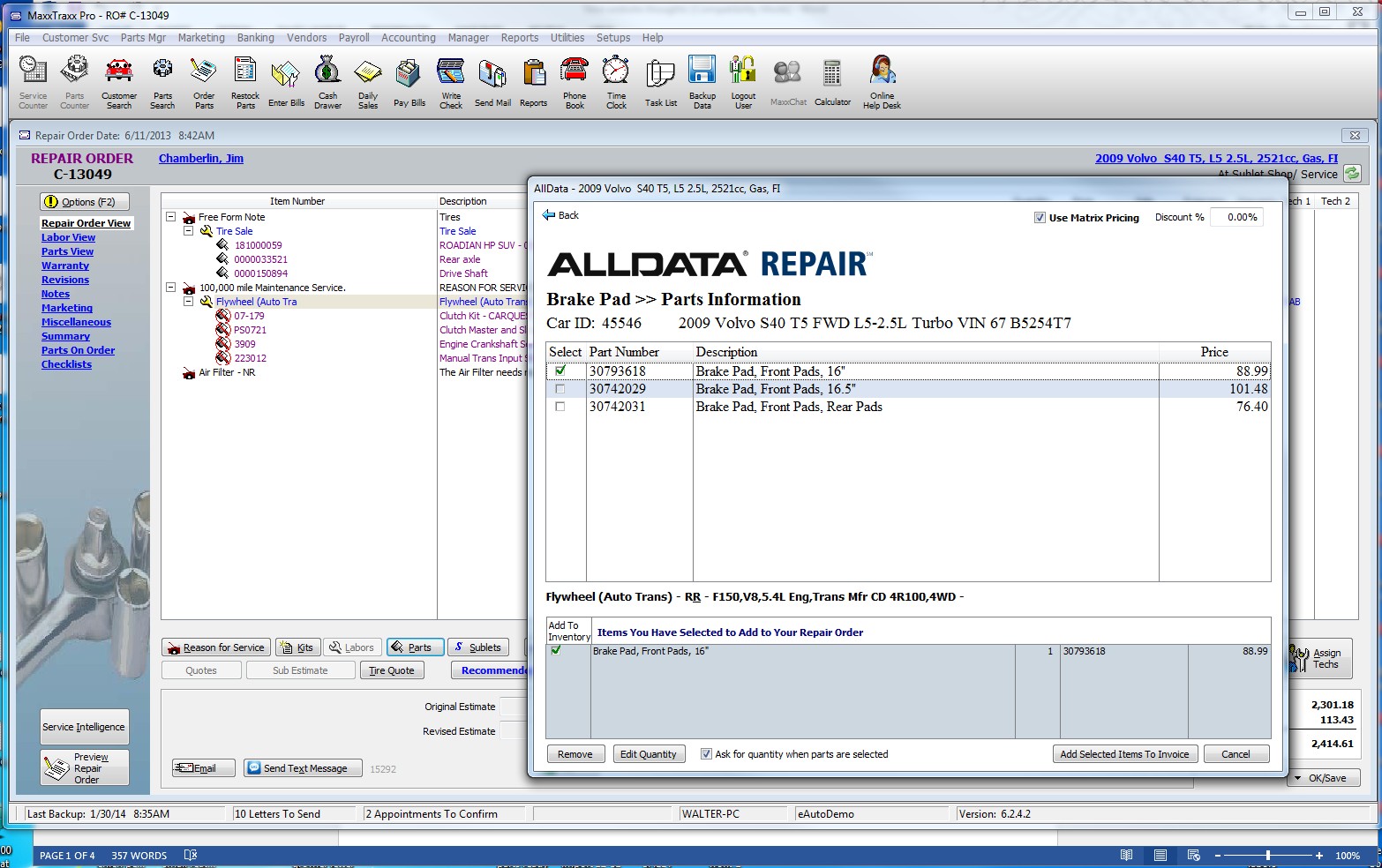1382x868 pixels.
Task: Select tree item 181000059
Action: click(x=259, y=245)
